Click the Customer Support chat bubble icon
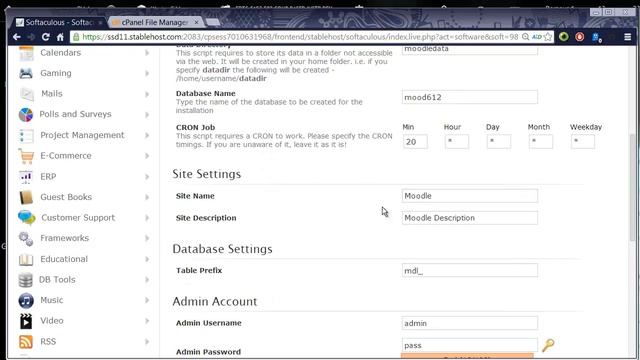Image resolution: width=640 pixels, height=360 pixels. (27, 218)
